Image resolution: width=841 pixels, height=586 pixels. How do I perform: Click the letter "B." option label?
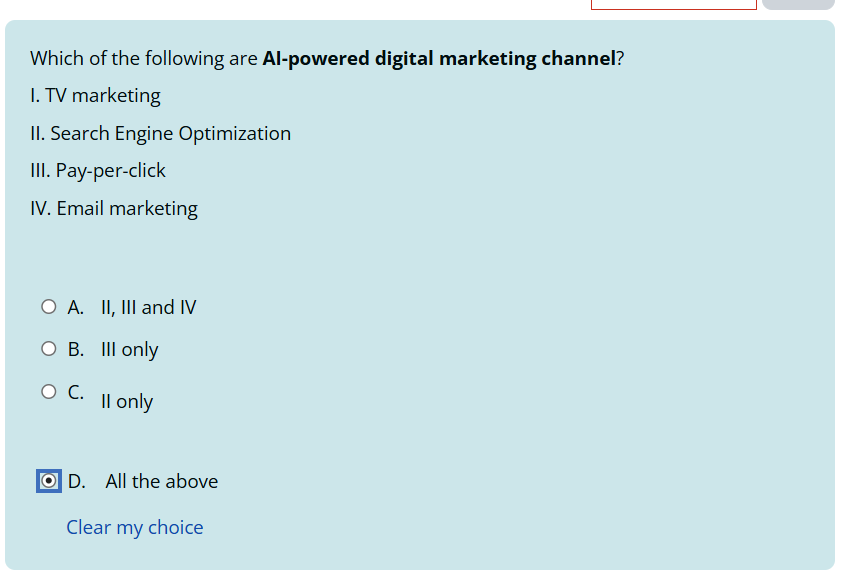[76, 350]
